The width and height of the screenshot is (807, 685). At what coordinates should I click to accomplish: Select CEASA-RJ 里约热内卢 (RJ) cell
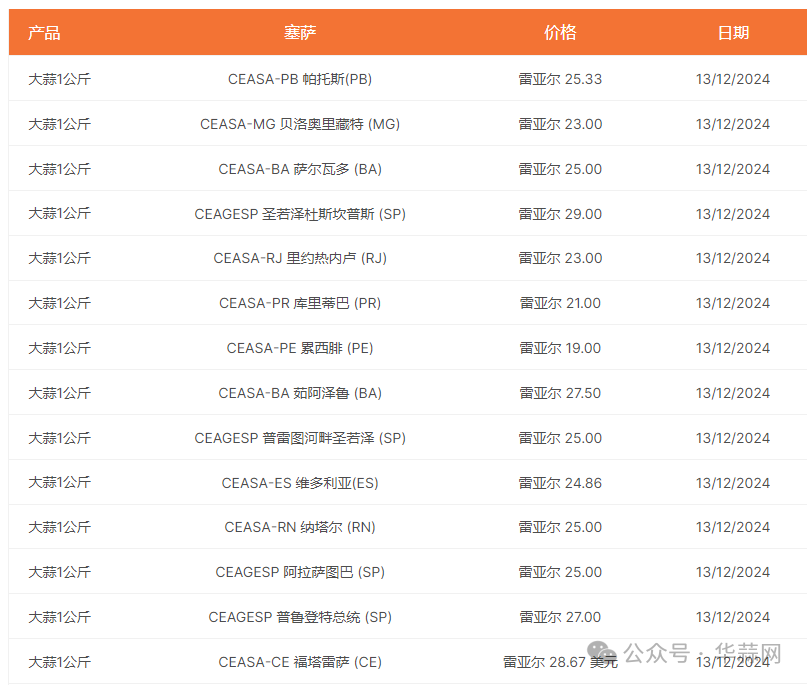(x=300, y=258)
